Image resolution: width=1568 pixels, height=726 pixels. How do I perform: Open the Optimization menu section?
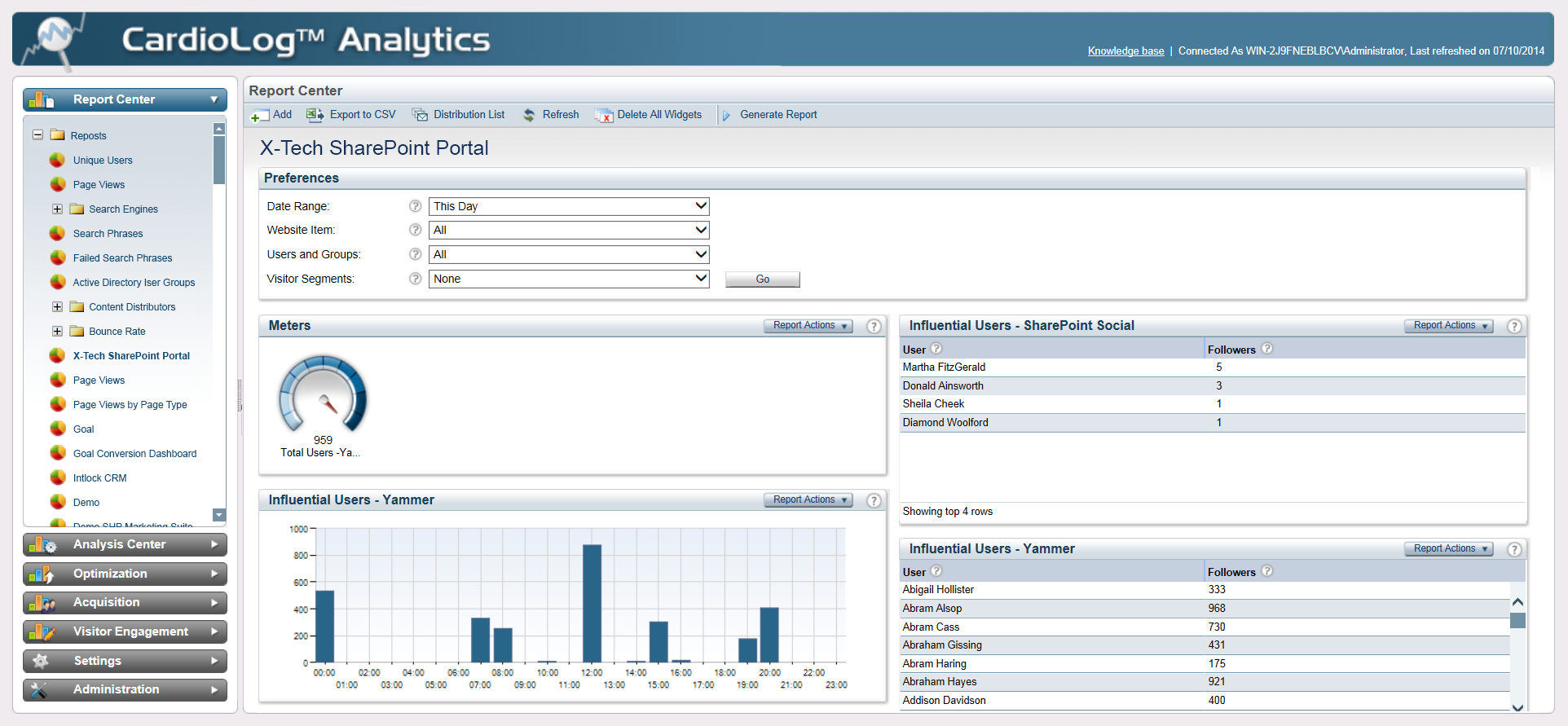point(125,574)
